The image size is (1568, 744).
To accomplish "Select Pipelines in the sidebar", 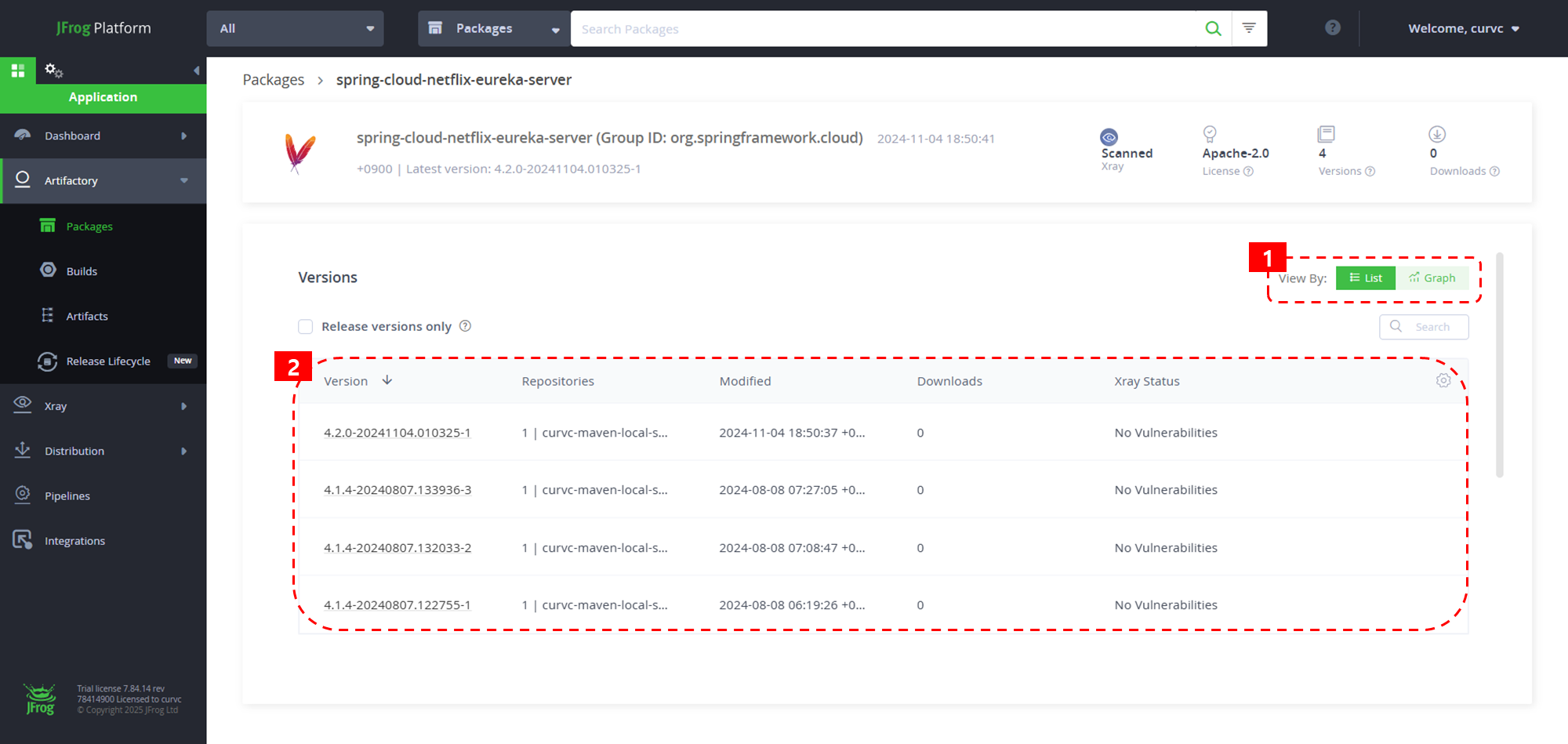I will point(67,496).
